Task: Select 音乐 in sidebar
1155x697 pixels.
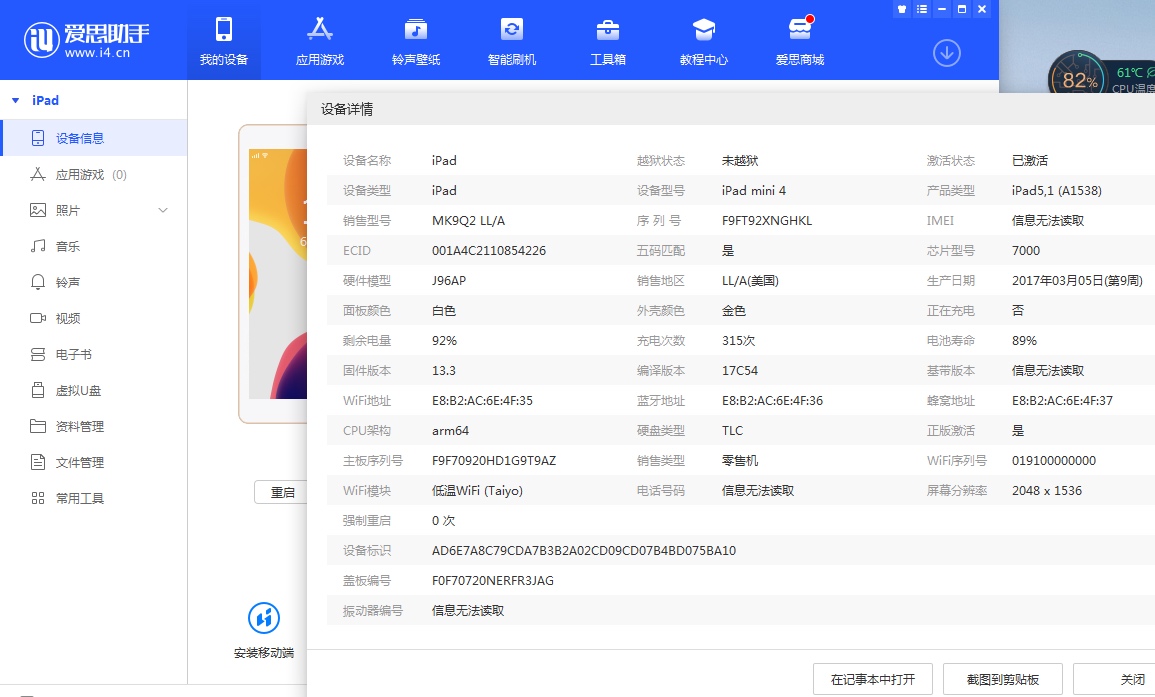Action: (x=94, y=246)
